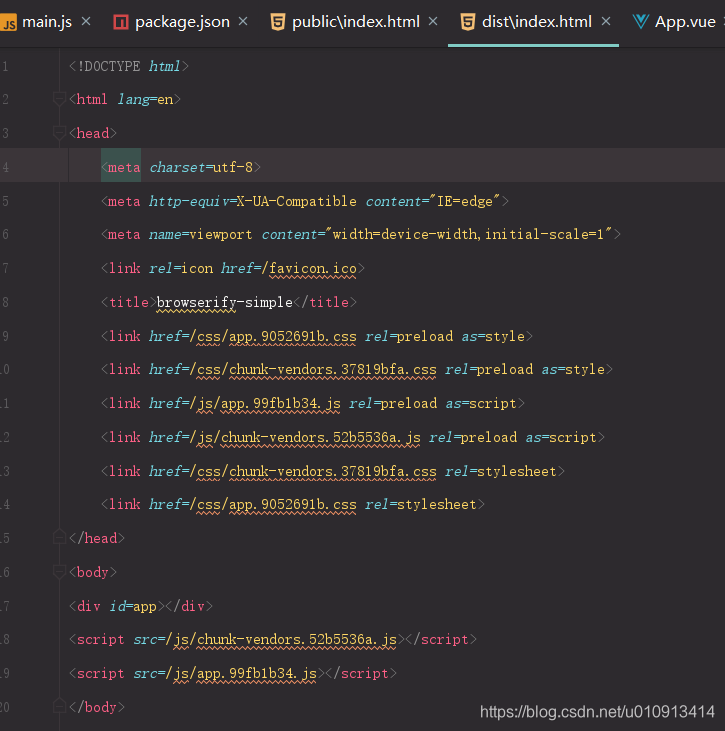Close the package.json tab

tap(243, 21)
